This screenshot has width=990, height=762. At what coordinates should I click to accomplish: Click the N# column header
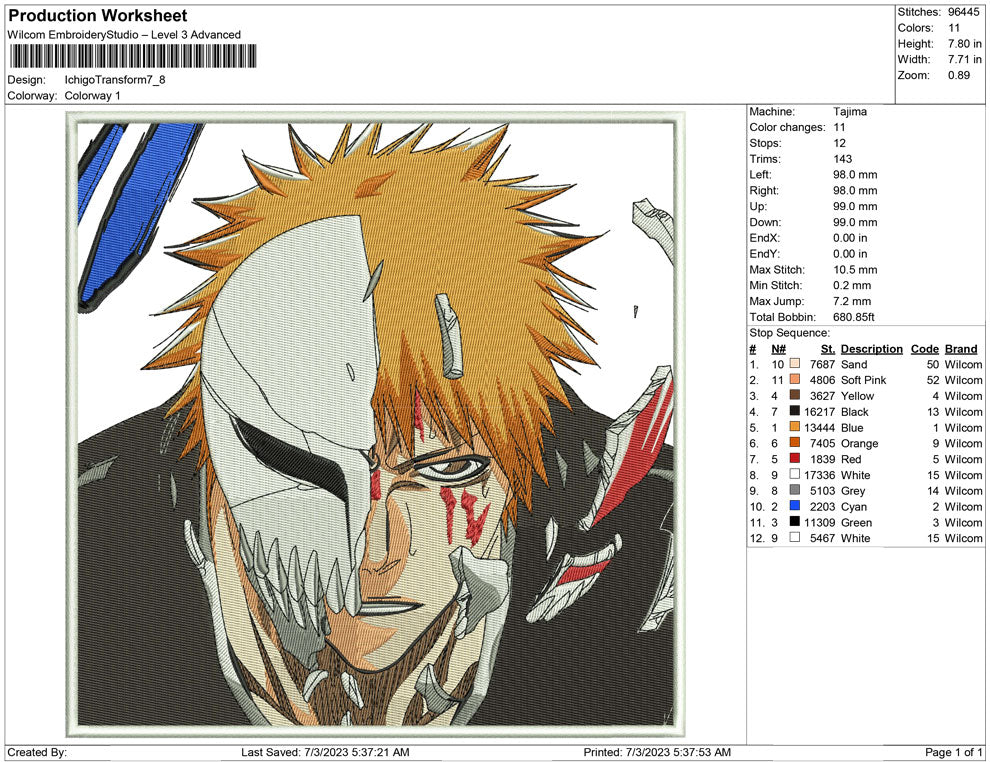[778, 349]
